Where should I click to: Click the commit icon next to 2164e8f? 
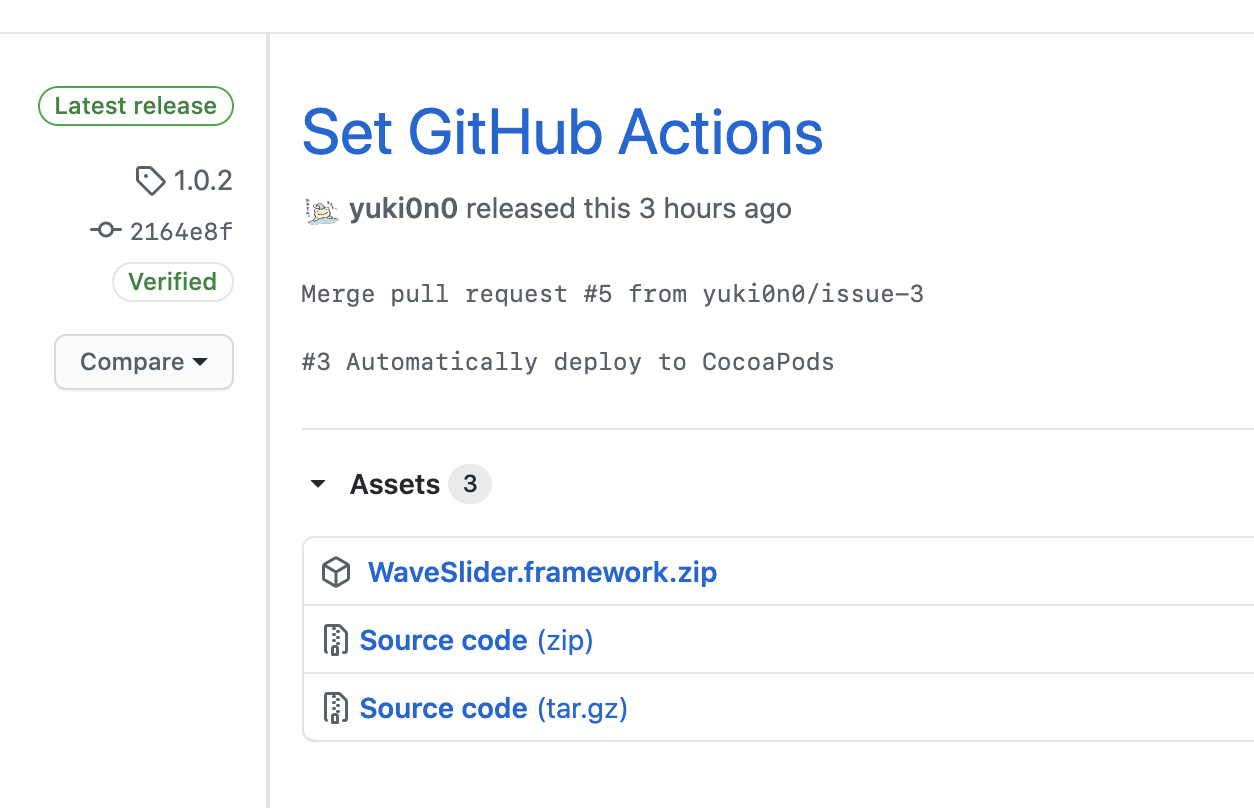(x=105, y=231)
